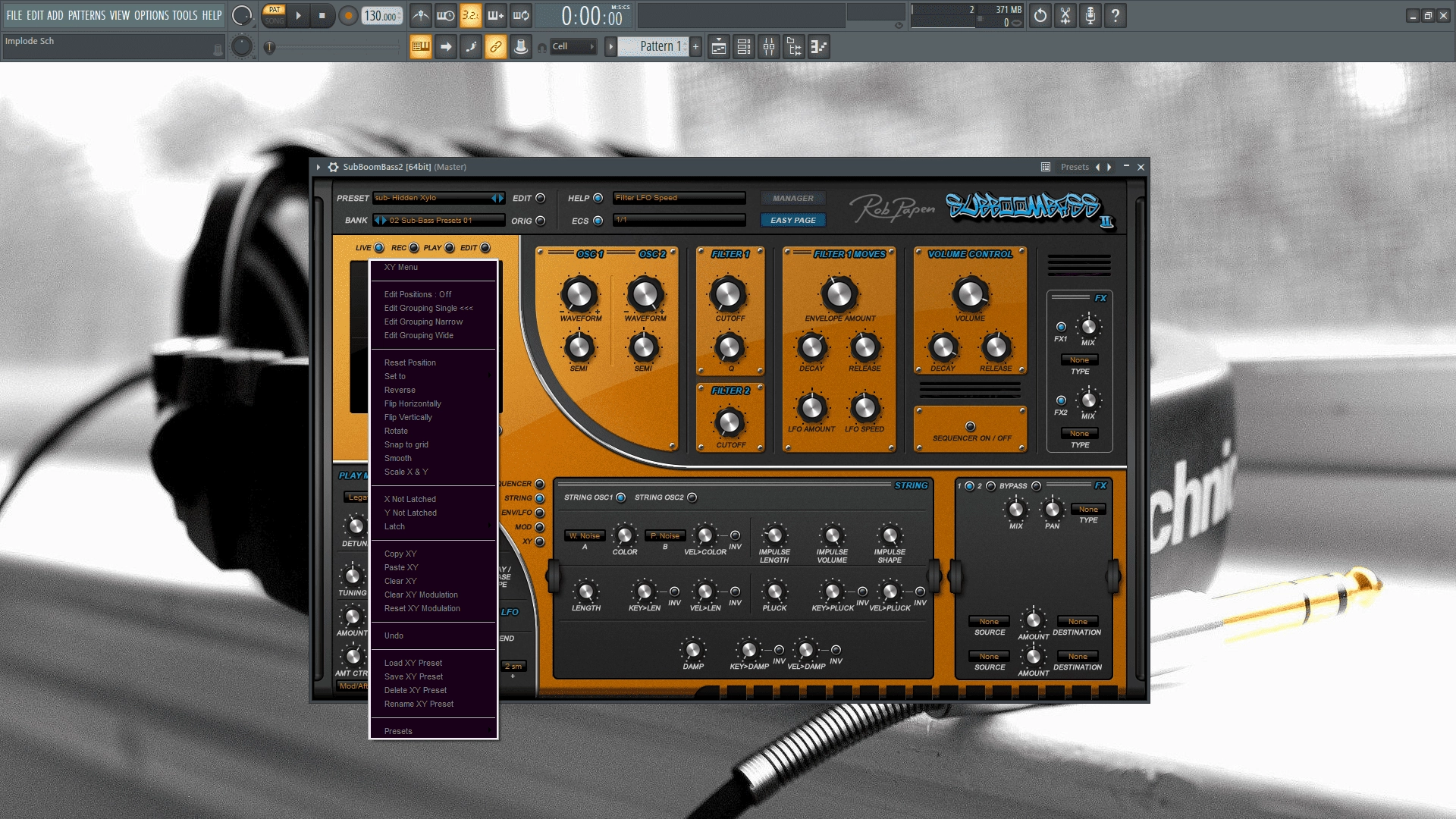This screenshot has height=819, width=1456.
Task: Click the undo history clock icon
Action: (x=1040, y=15)
